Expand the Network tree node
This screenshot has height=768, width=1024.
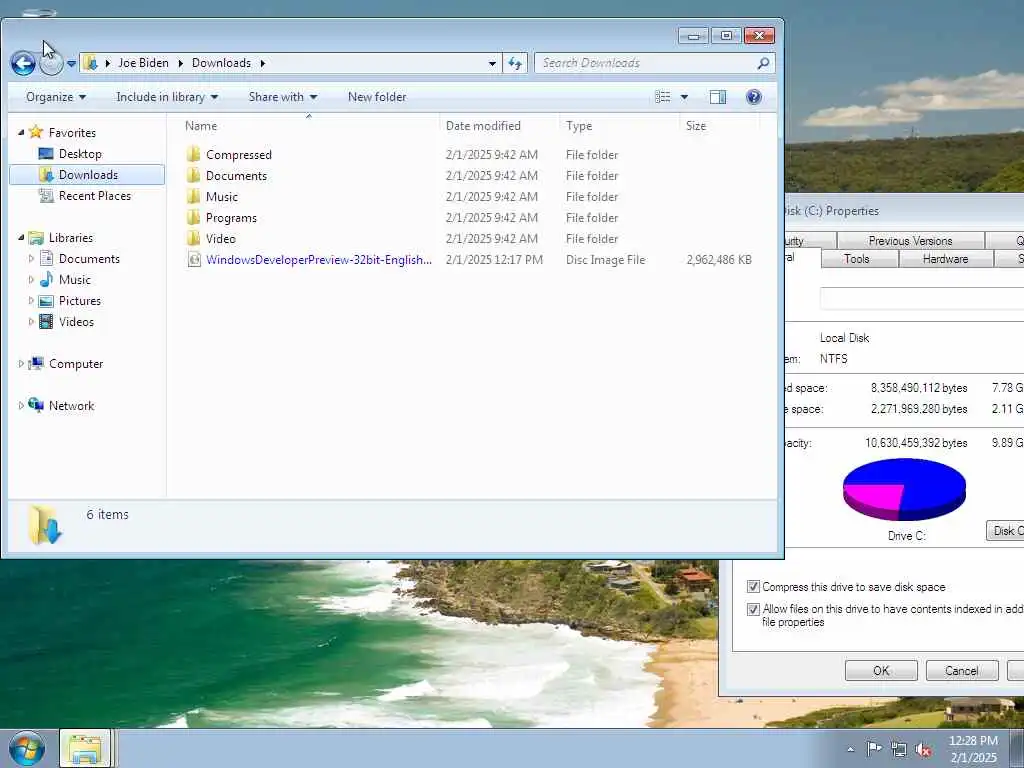pyautogui.click(x=21, y=406)
